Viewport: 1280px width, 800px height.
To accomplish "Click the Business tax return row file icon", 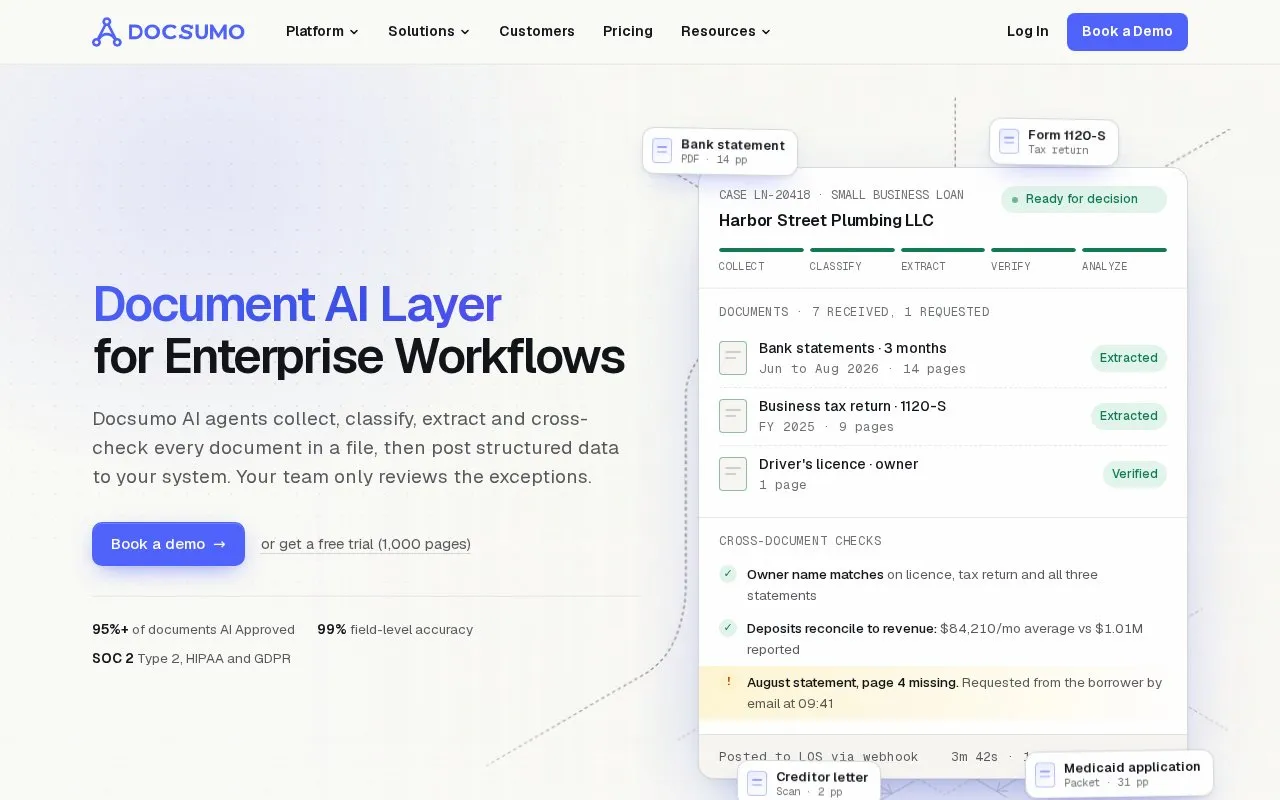I will point(733,416).
